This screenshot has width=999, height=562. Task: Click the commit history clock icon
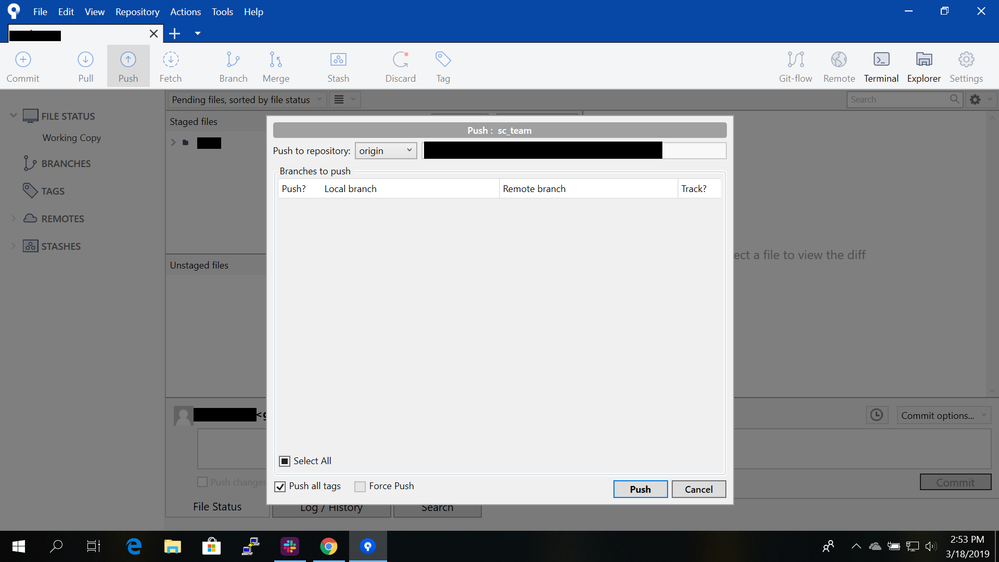(877, 415)
